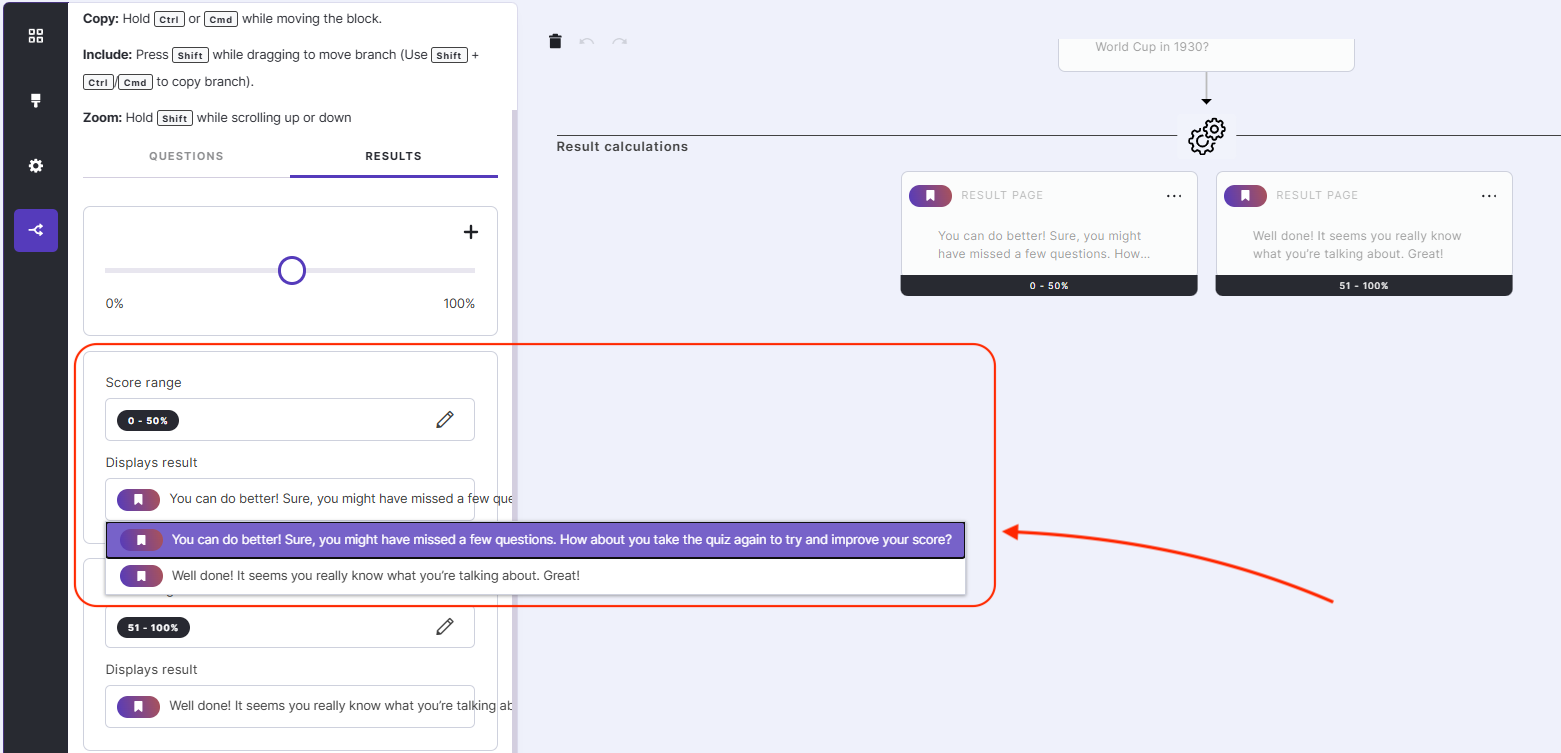Click the 0 - 50% score badge
The width and height of the screenshot is (1561, 753).
coord(146,420)
